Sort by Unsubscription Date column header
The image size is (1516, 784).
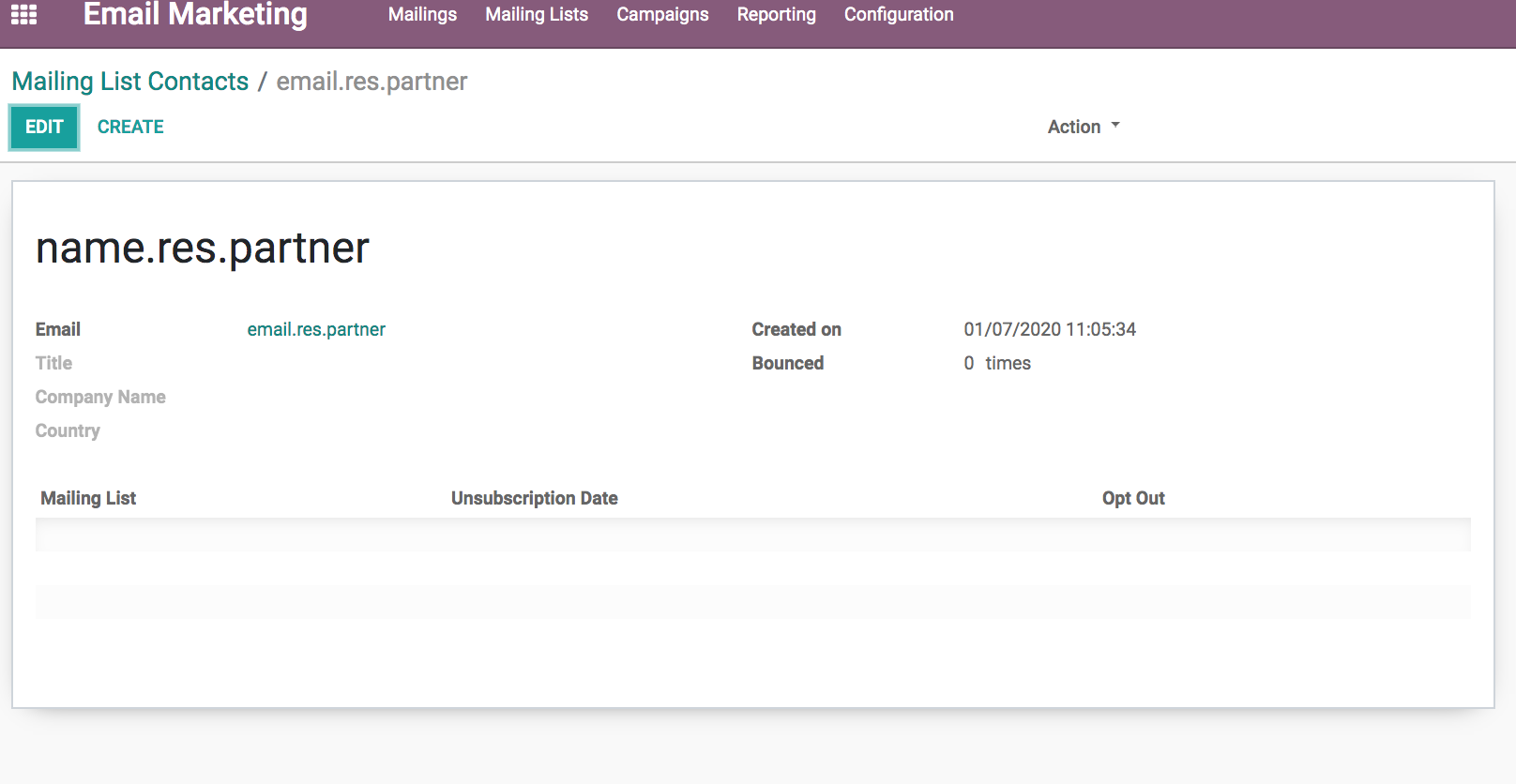[534, 498]
